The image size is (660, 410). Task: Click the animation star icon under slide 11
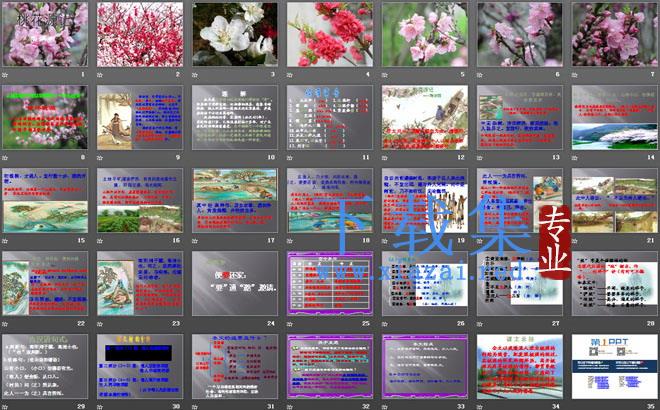pyautogui.click(x=290, y=158)
